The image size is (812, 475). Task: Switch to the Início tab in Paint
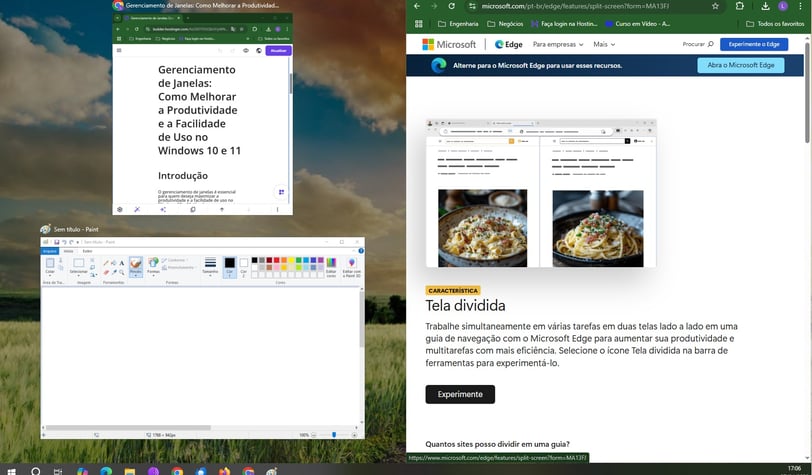[x=68, y=251]
